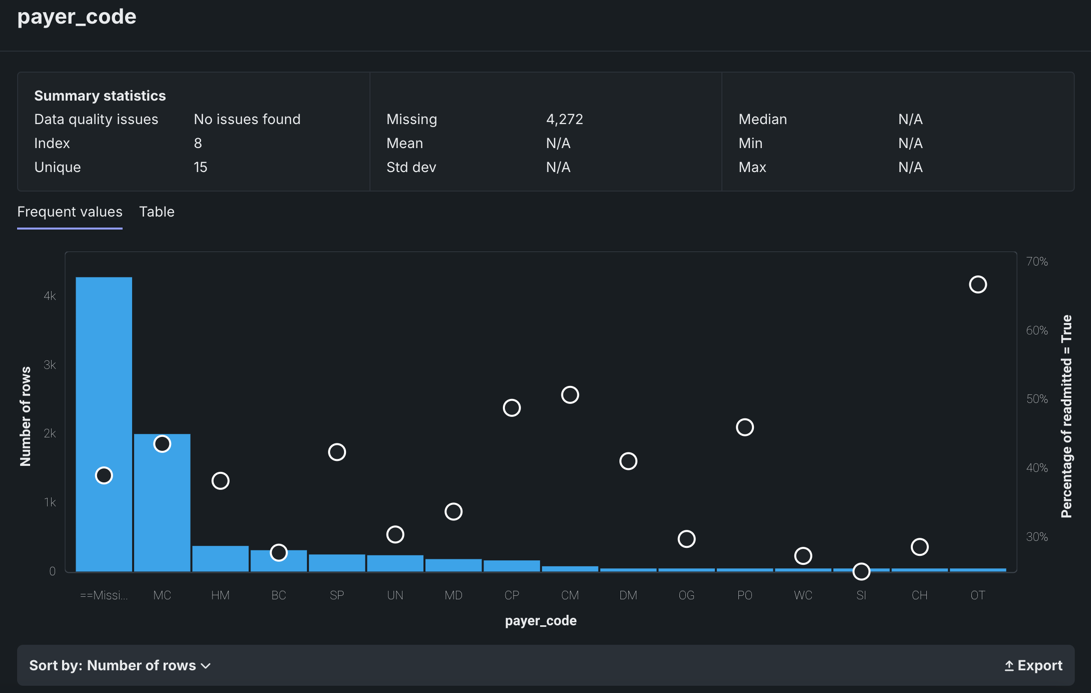Viewport: 1091px width, 693px height.
Task: Click the PO circle data point
Action: 745,427
